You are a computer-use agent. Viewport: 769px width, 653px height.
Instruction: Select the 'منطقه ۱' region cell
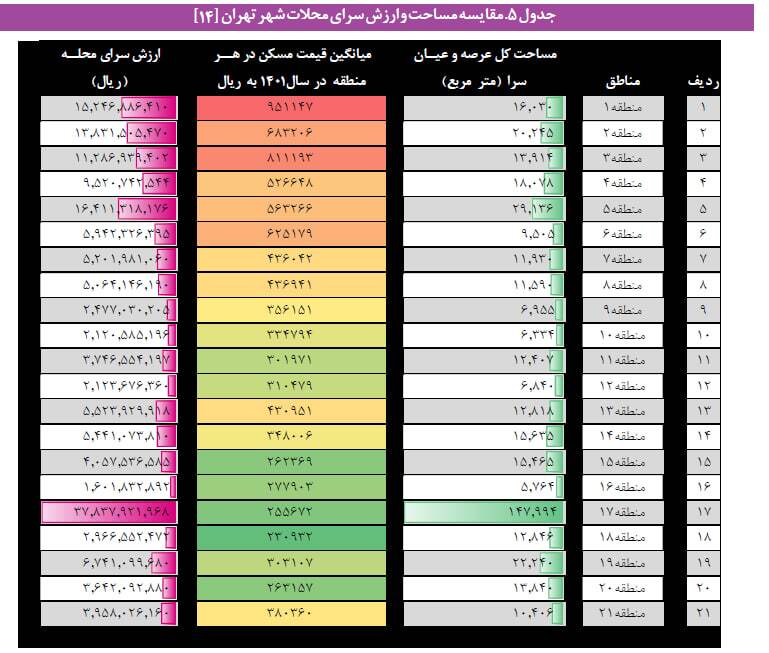click(625, 106)
